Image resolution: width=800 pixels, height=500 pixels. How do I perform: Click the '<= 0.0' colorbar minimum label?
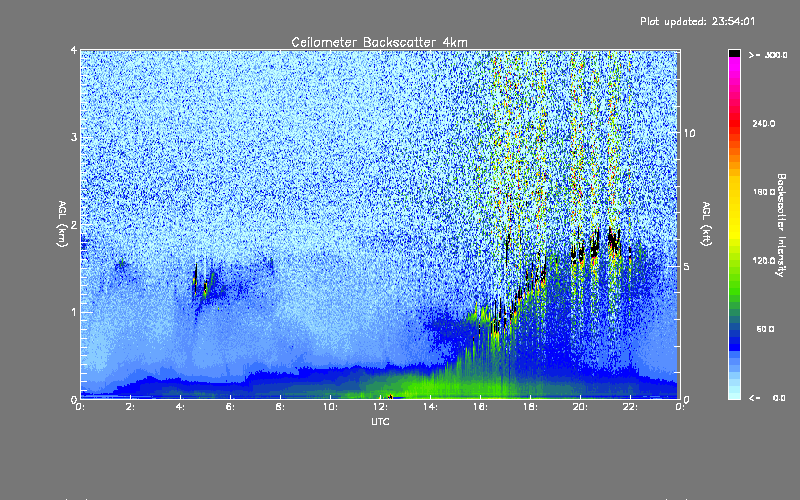(767, 398)
